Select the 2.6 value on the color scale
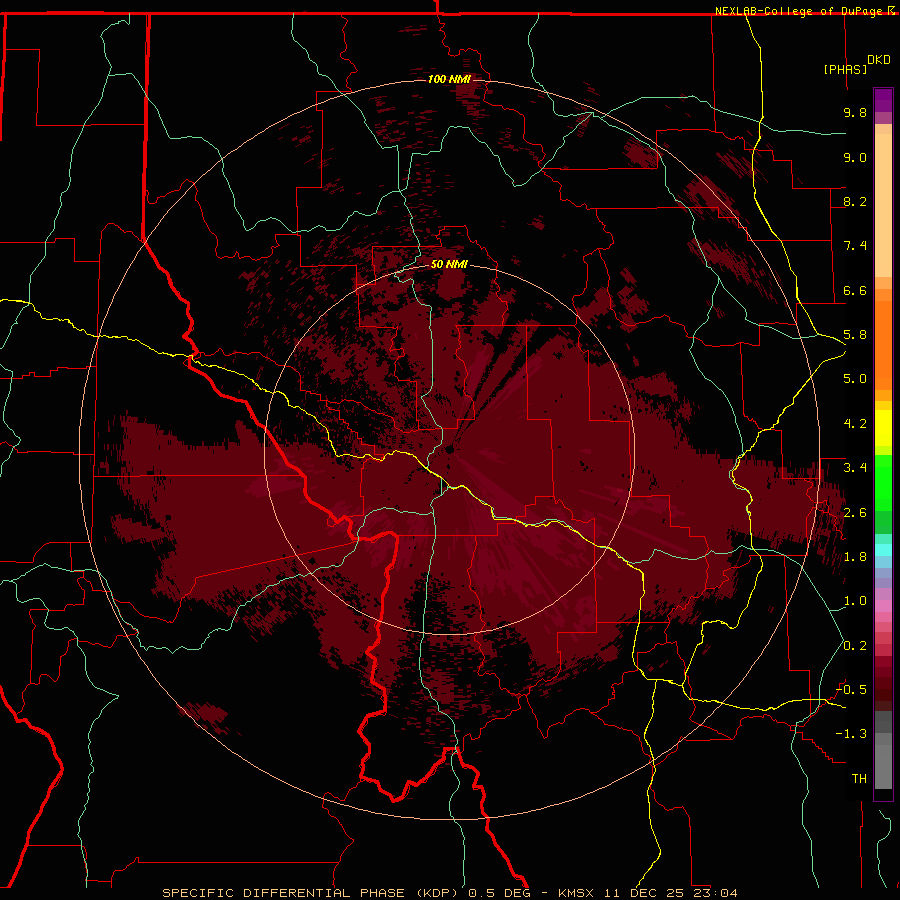Screen dimensions: 900x900 (x=855, y=512)
